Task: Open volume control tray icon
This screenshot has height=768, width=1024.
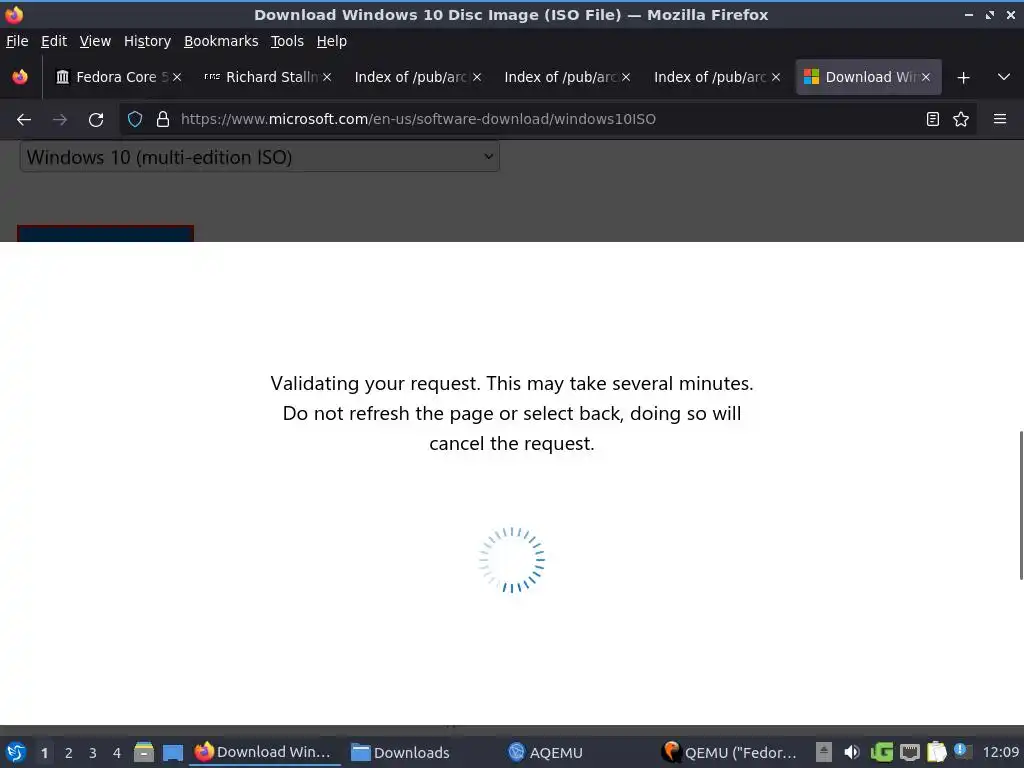Action: pyautogui.click(x=852, y=752)
